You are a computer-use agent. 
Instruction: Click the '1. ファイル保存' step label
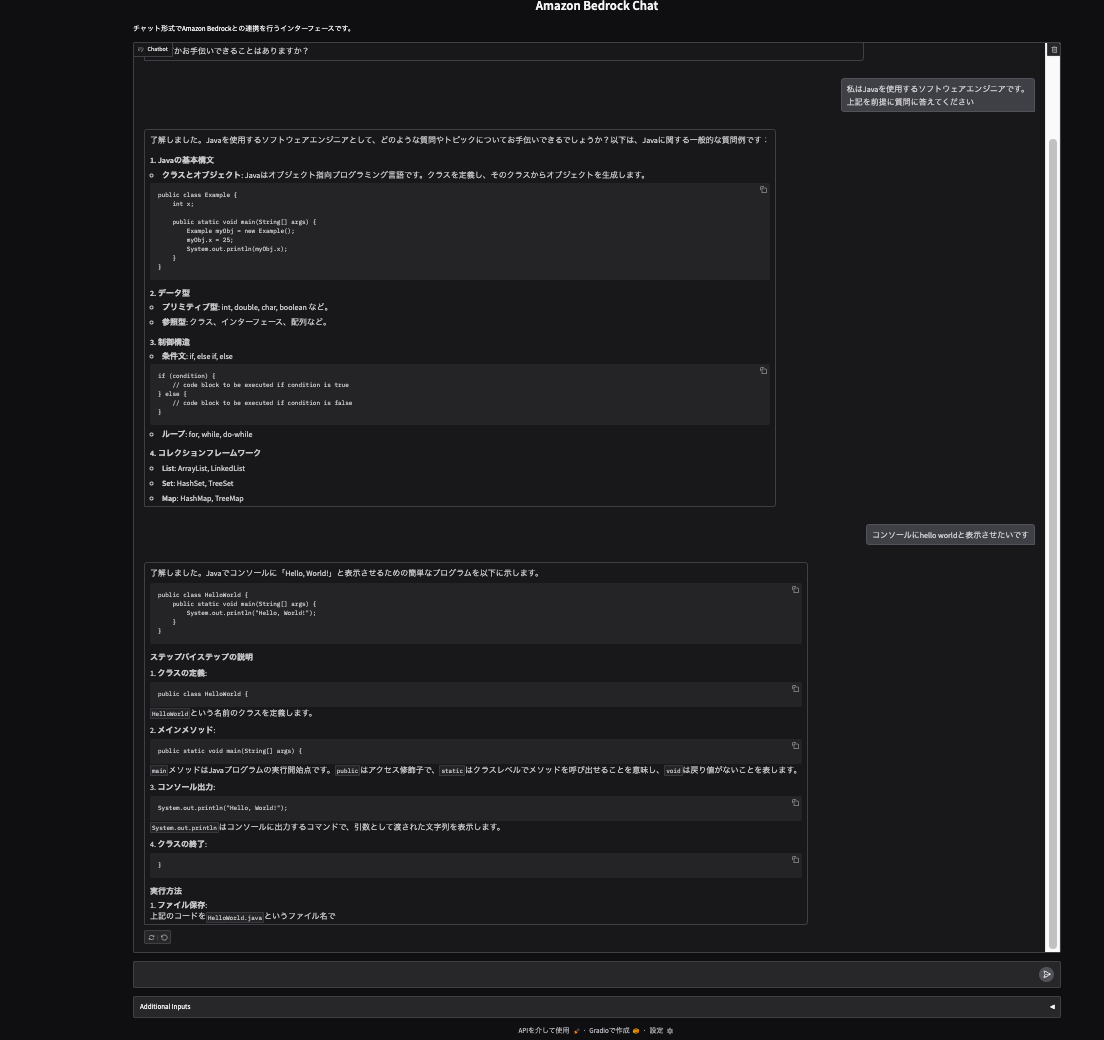coord(178,906)
